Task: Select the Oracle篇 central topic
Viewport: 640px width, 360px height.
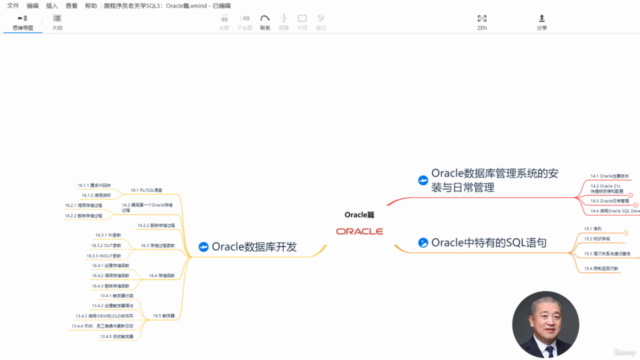Action: coord(359,215)
